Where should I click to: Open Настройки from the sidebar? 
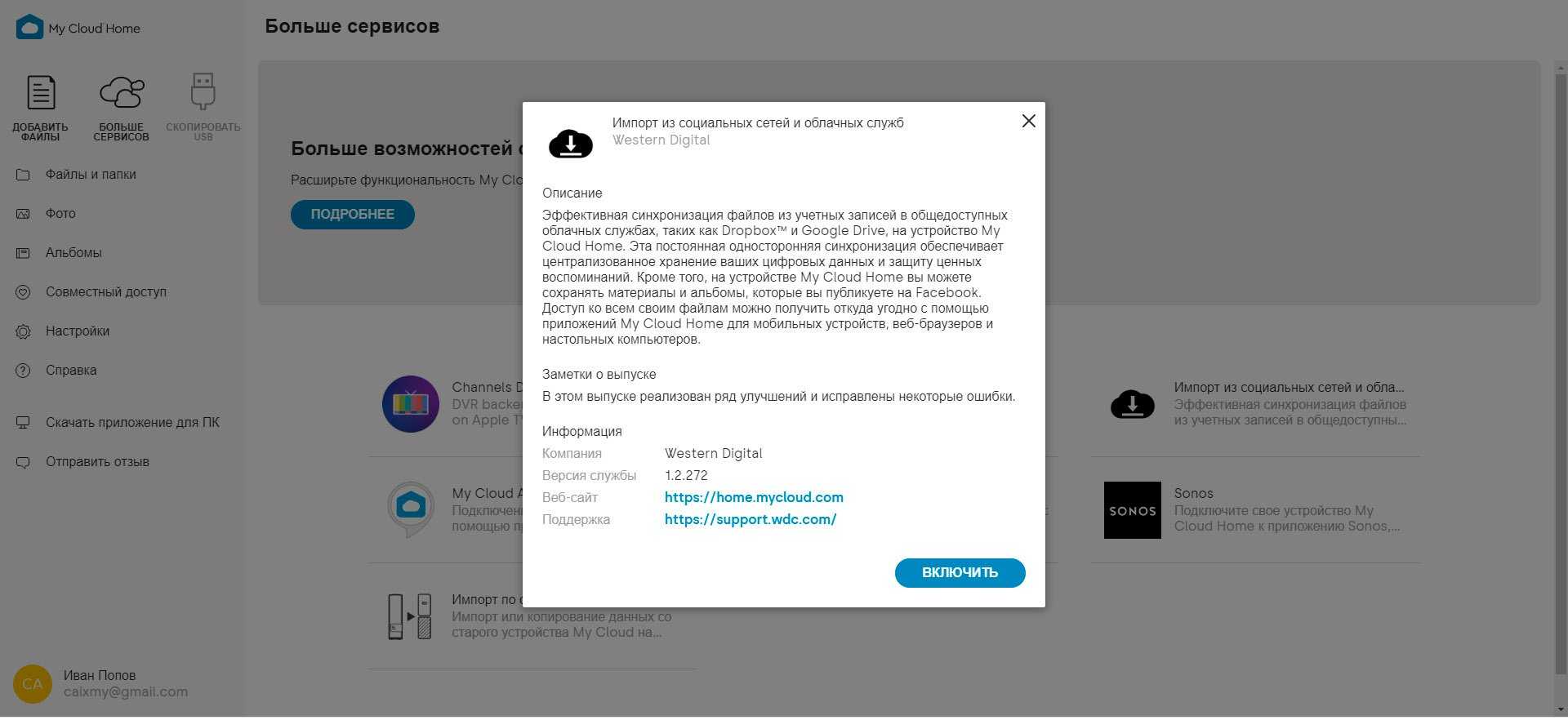[78, 331]
